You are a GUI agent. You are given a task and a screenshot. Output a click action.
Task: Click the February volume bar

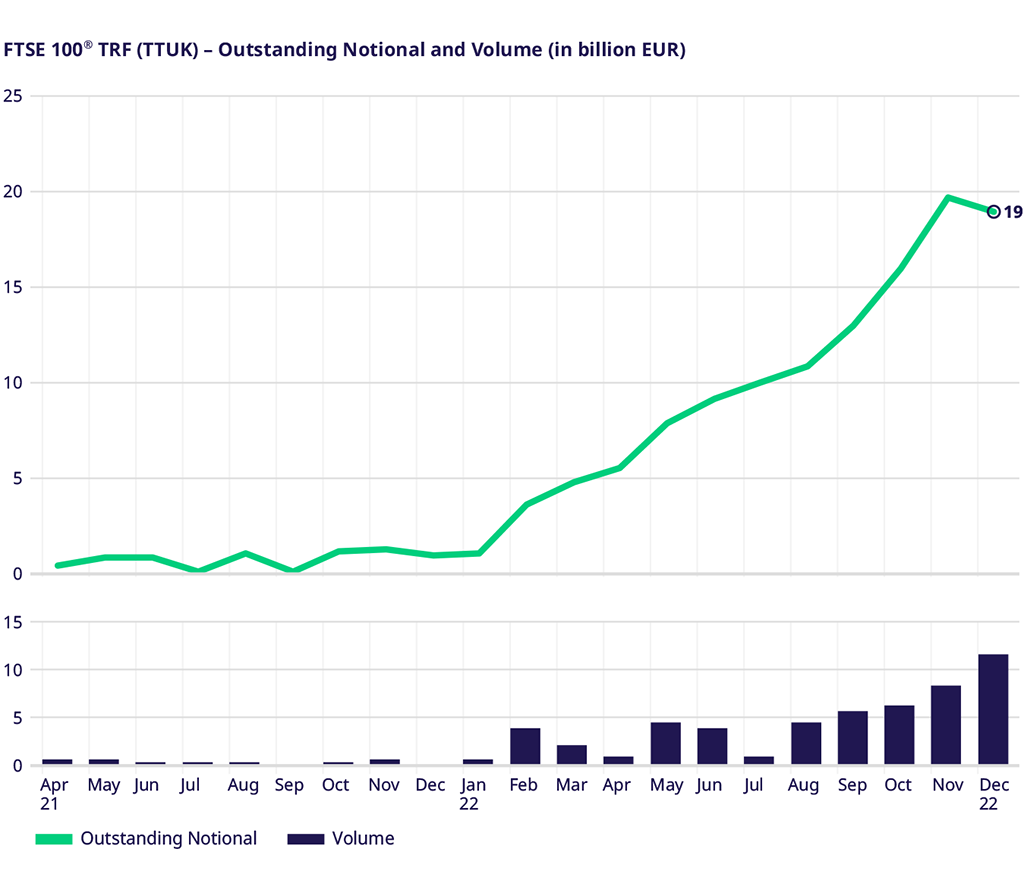(x=525, y=746)
